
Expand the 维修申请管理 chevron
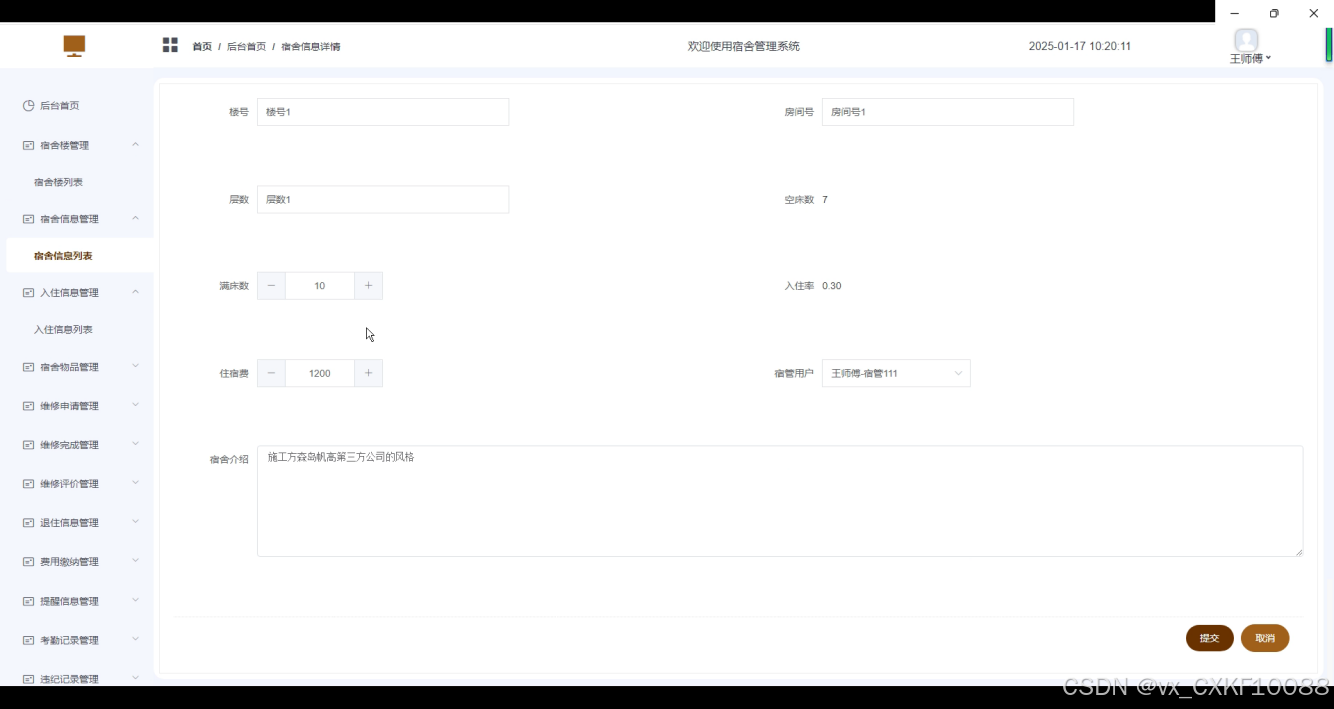coord(136,405)
